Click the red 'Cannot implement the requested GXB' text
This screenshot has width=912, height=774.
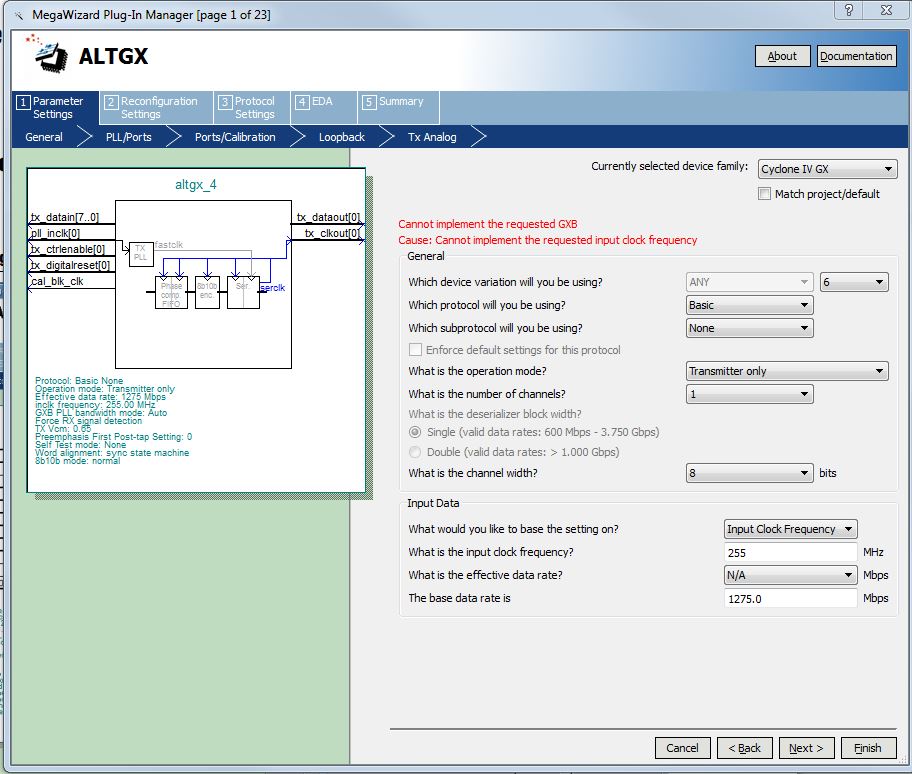click(x=488, y=224)
